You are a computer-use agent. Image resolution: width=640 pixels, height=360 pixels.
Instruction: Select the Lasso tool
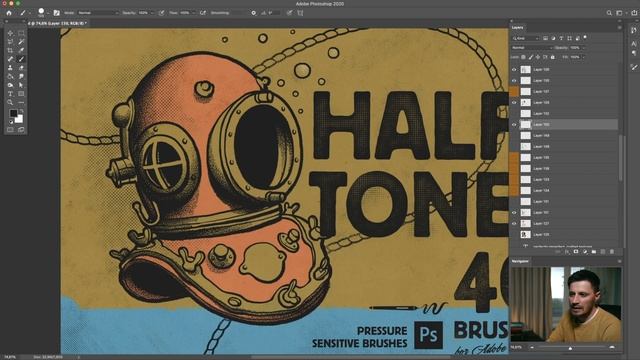10,42
